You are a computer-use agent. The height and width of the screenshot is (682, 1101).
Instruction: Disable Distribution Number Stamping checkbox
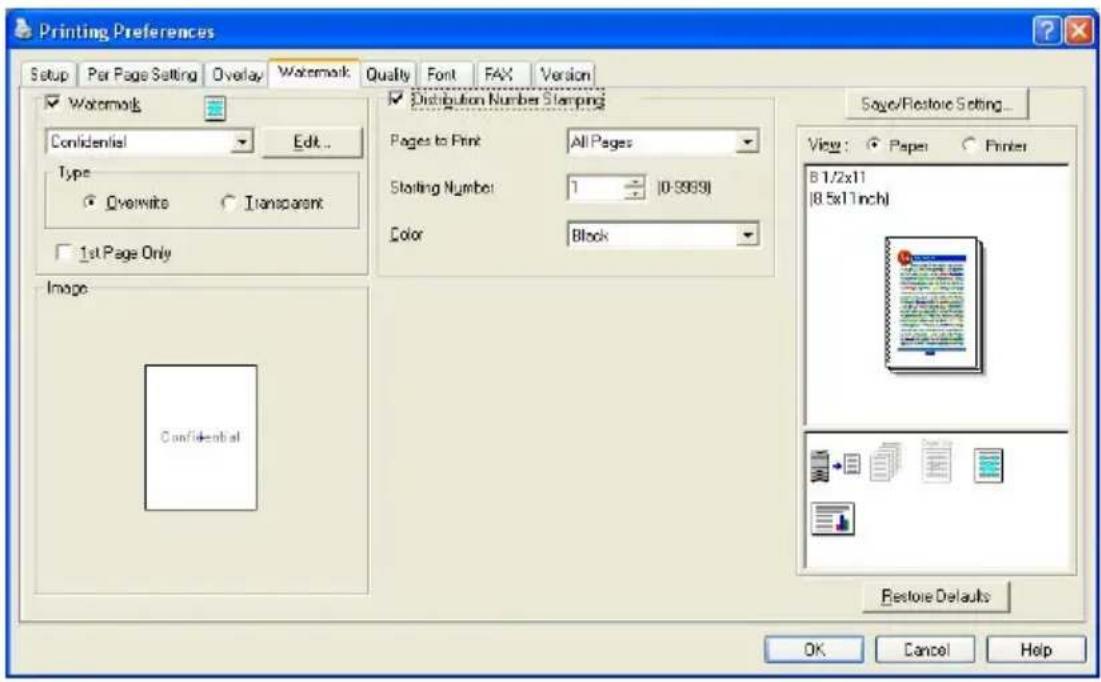click(x=396, y=99)
